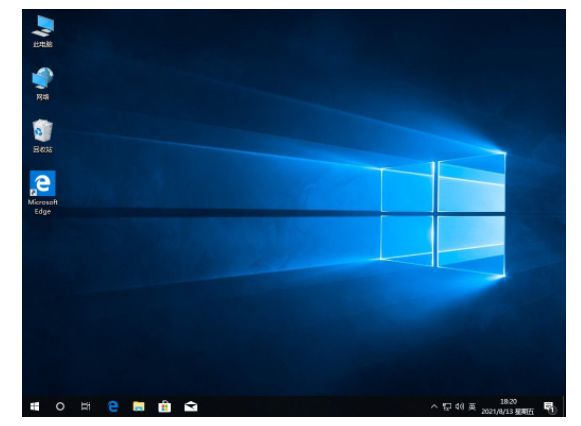Select the 网络 (Network) desktop icon

[43, 84]
